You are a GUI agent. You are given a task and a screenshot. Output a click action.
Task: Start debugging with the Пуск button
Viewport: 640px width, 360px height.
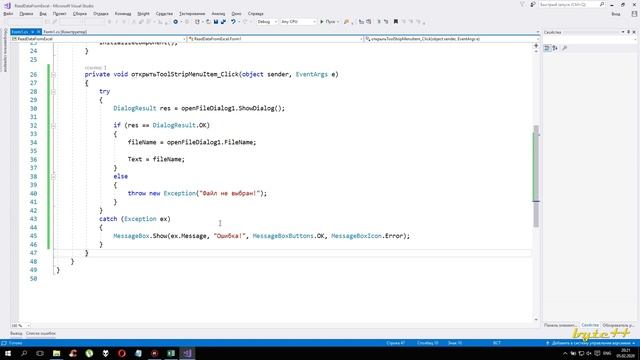click(329, 22)
